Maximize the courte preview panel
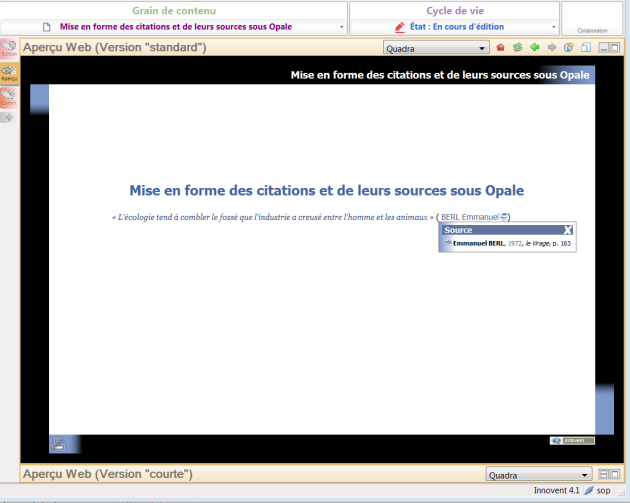This screenshot has width=630, height=503. point(615,474)
